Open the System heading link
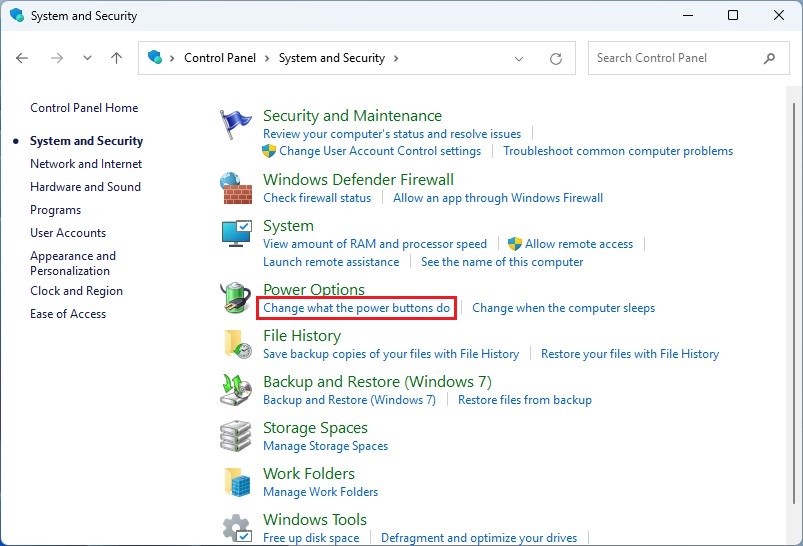The image size is (803, 546). point(288,226)
